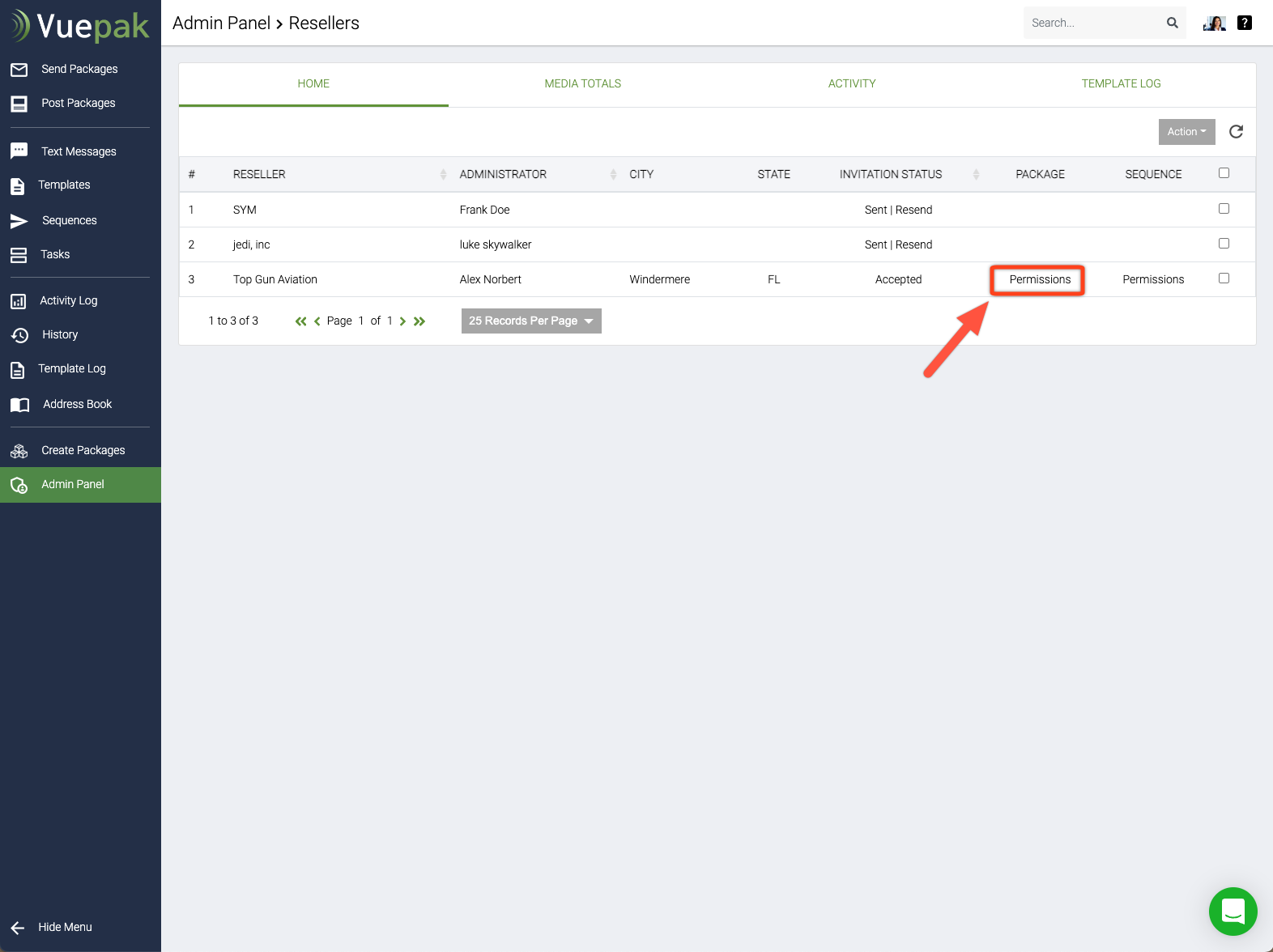Click the refresh icon beside Action
The image size is (1273, 952).
1236,132
